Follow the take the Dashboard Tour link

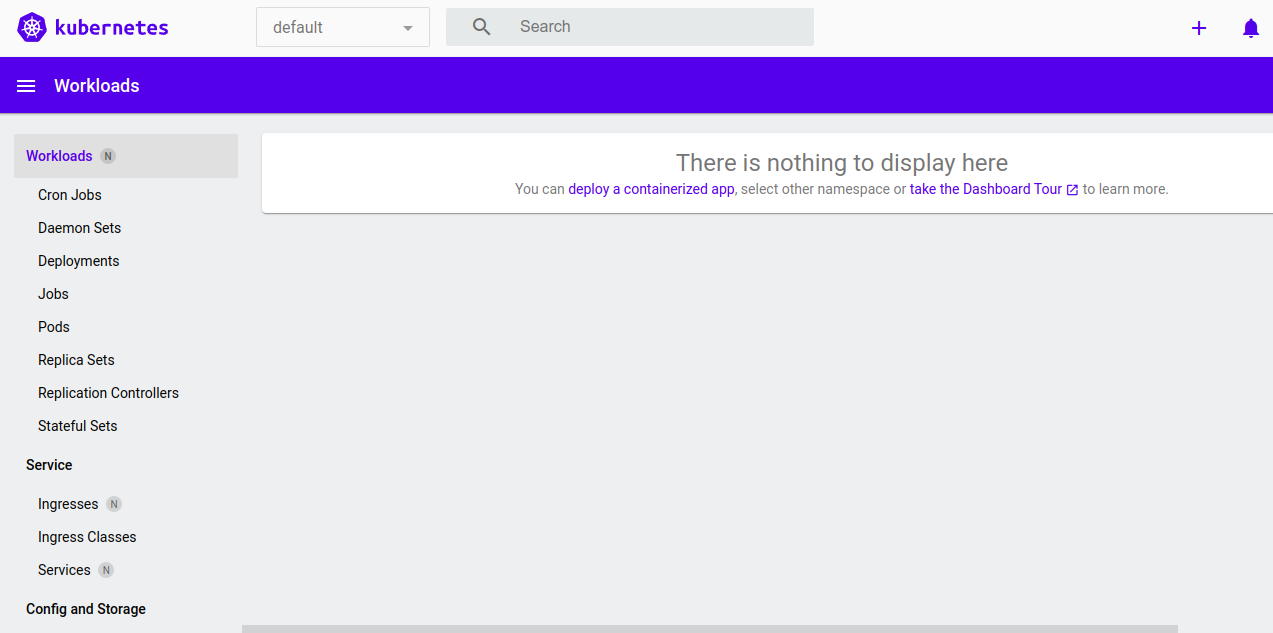click(x=985, y=189)
